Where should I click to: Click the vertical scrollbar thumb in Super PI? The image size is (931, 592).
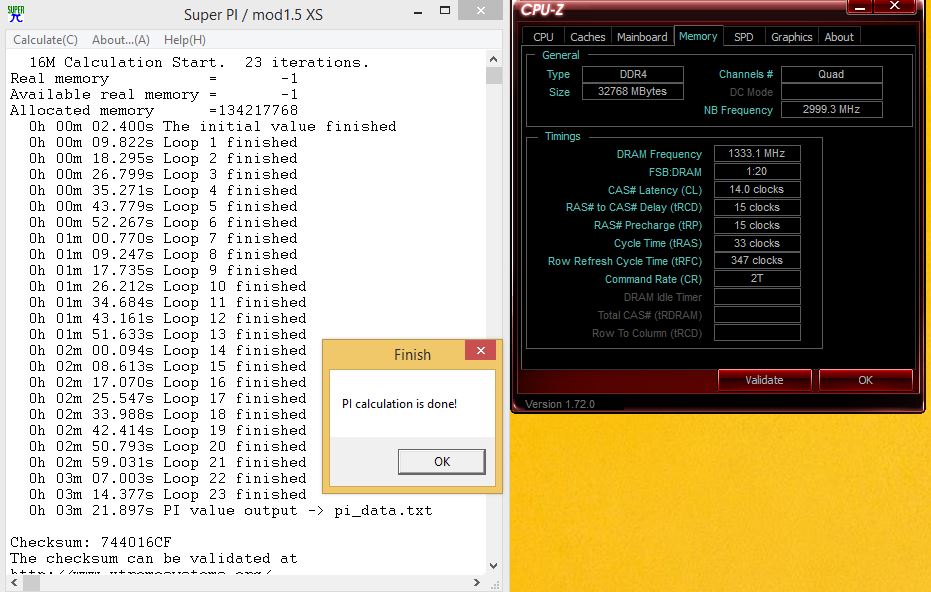pyautogui.click(x=493, y=75)
